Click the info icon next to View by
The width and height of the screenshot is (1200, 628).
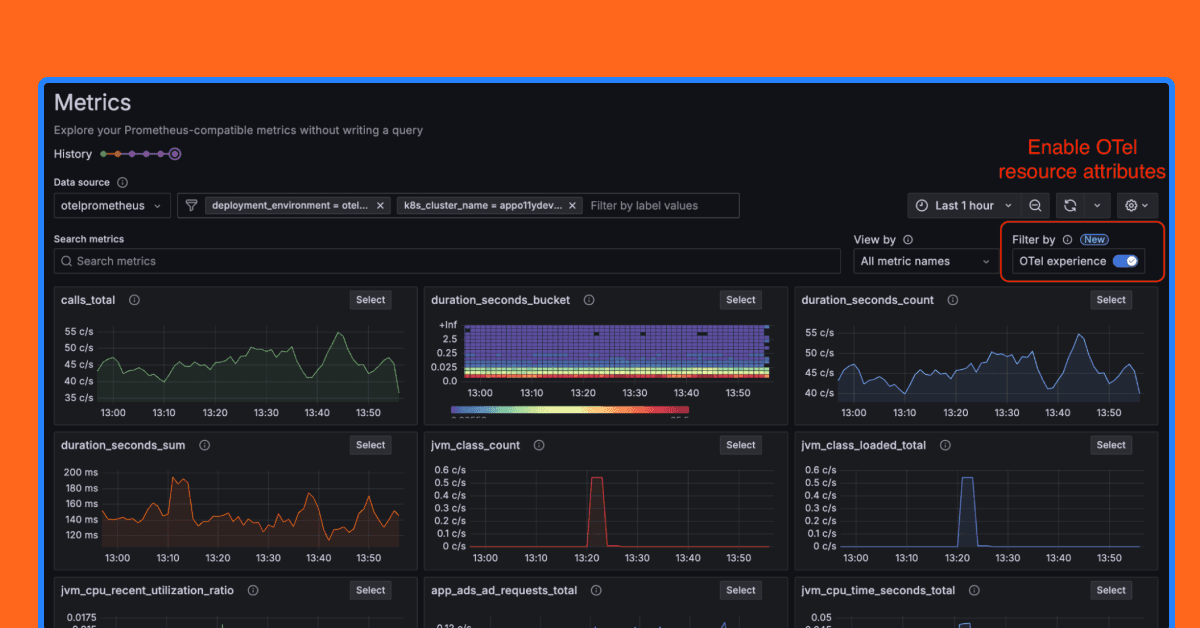coord(906,239)
